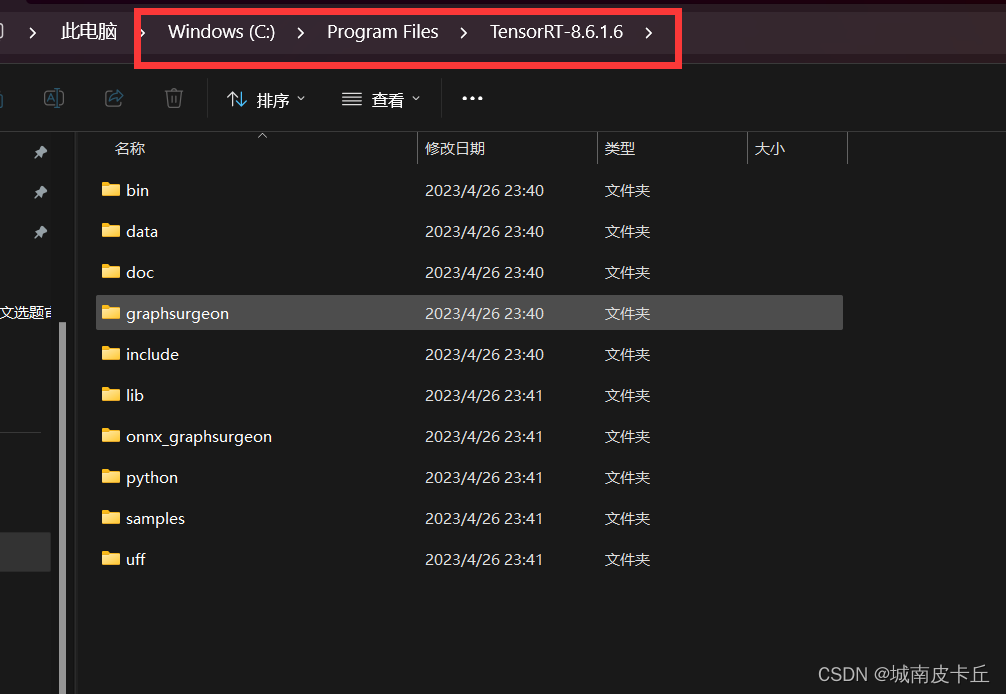Click the doc folder name
Image resolution: width=1006 pixels, height=694 pixels.
(140, 273)
